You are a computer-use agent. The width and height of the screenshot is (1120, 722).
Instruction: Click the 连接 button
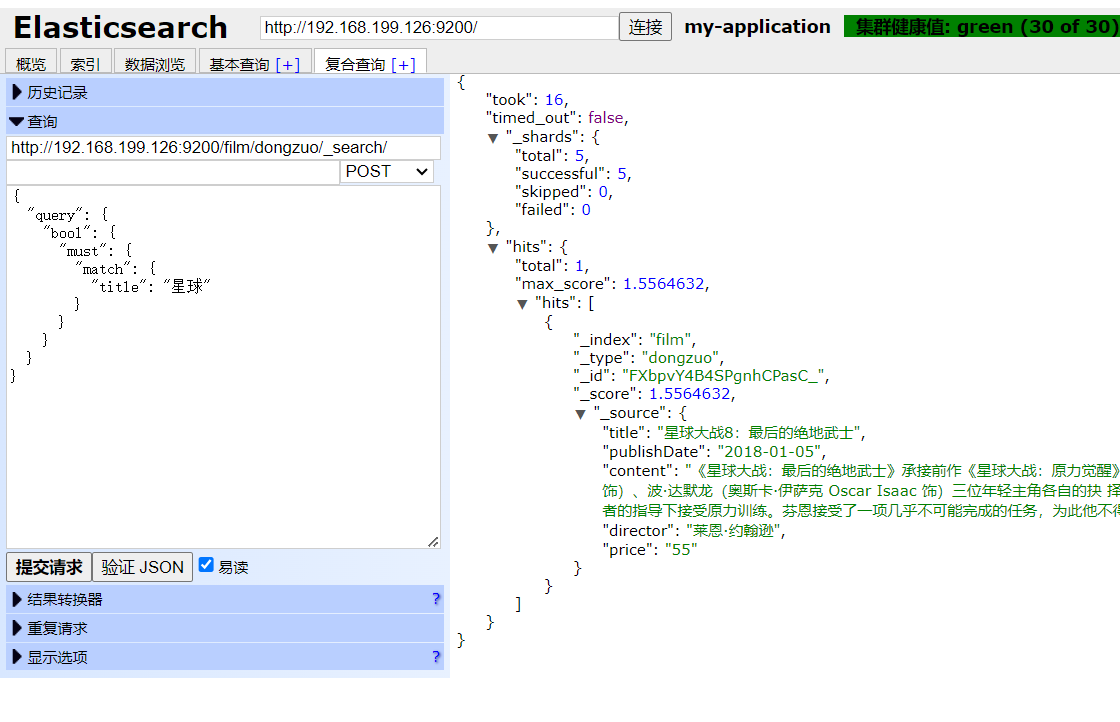(645, 27)
